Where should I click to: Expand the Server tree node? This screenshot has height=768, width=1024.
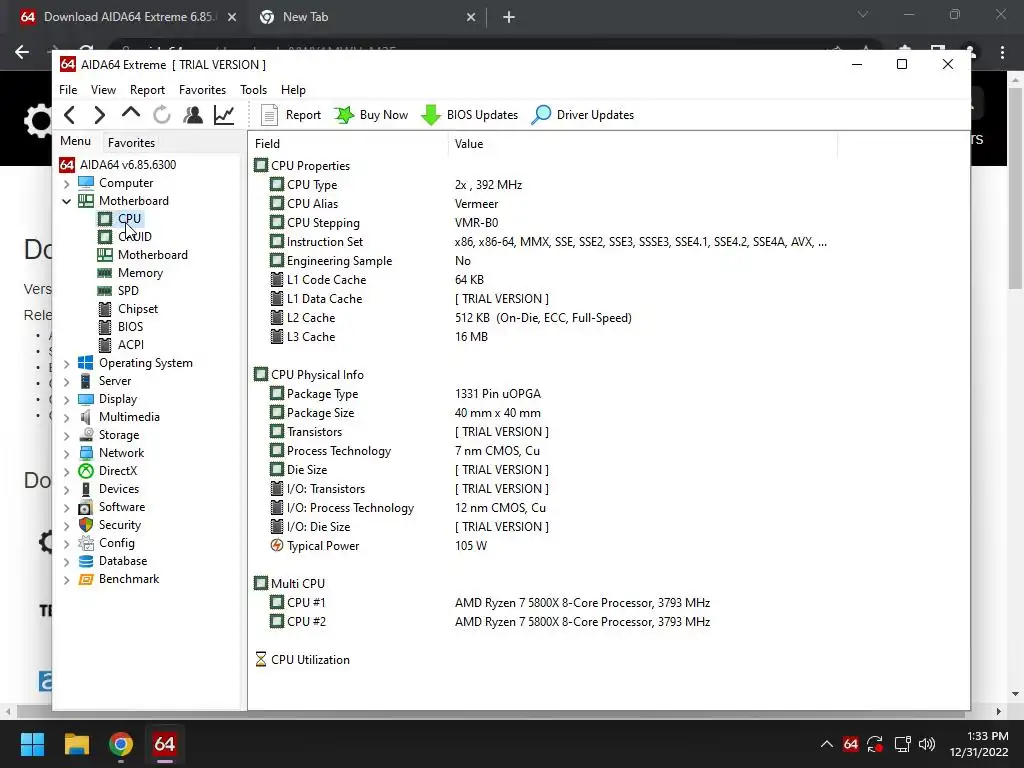tap(67, 381)
